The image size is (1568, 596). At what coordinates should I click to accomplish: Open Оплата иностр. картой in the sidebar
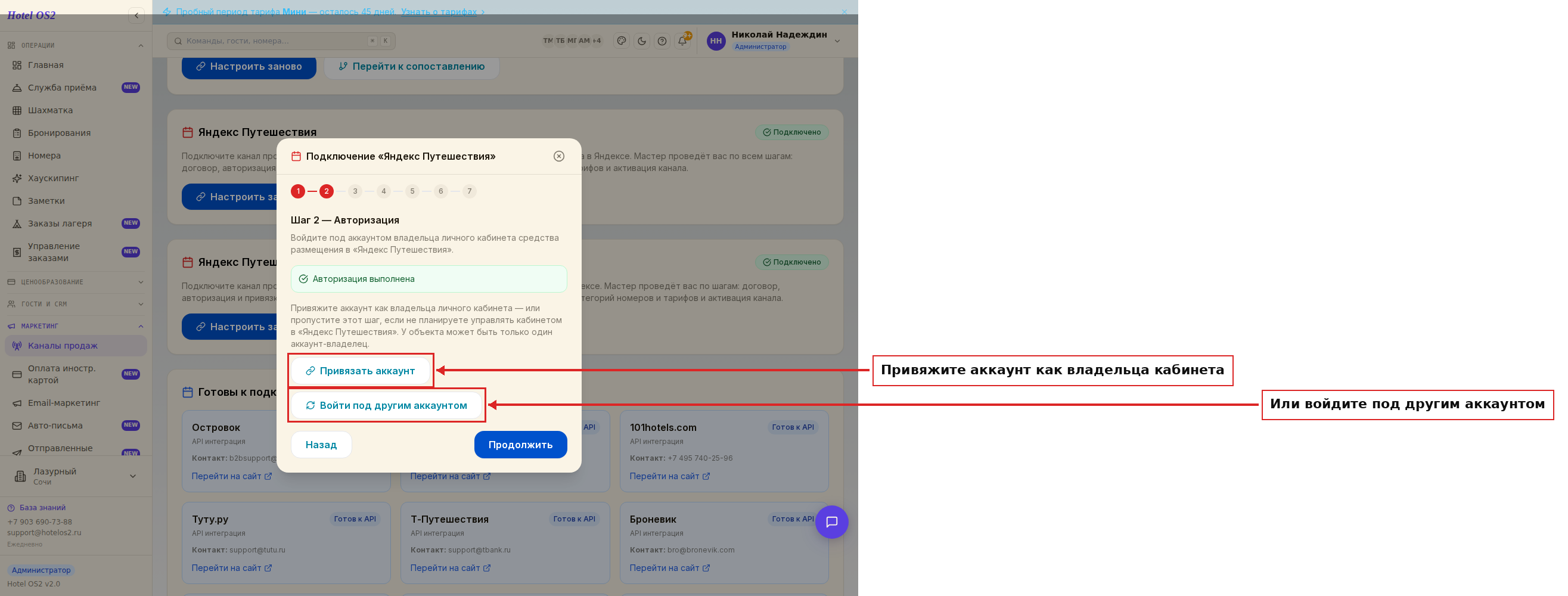pyautogui.click(x=76, y=374)
